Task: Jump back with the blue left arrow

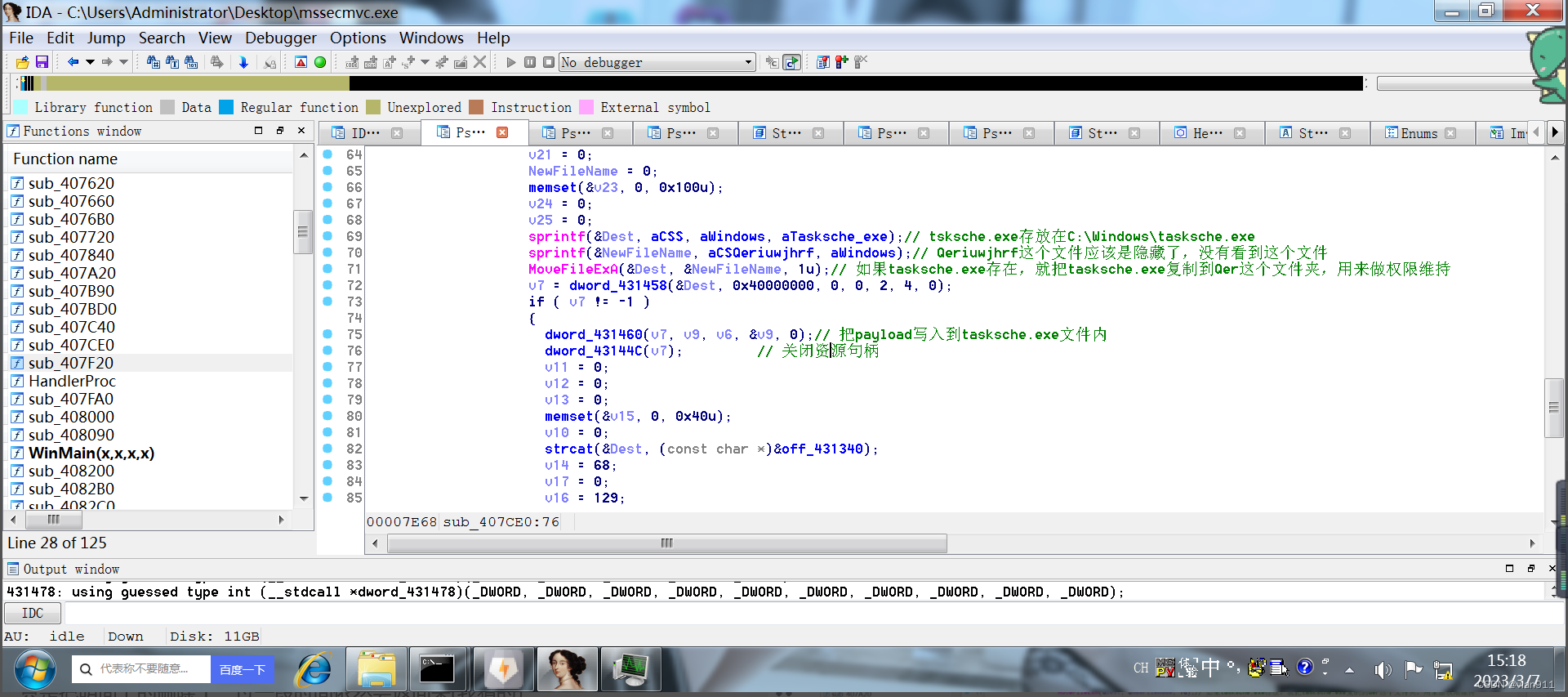Action: pos(73,62)
